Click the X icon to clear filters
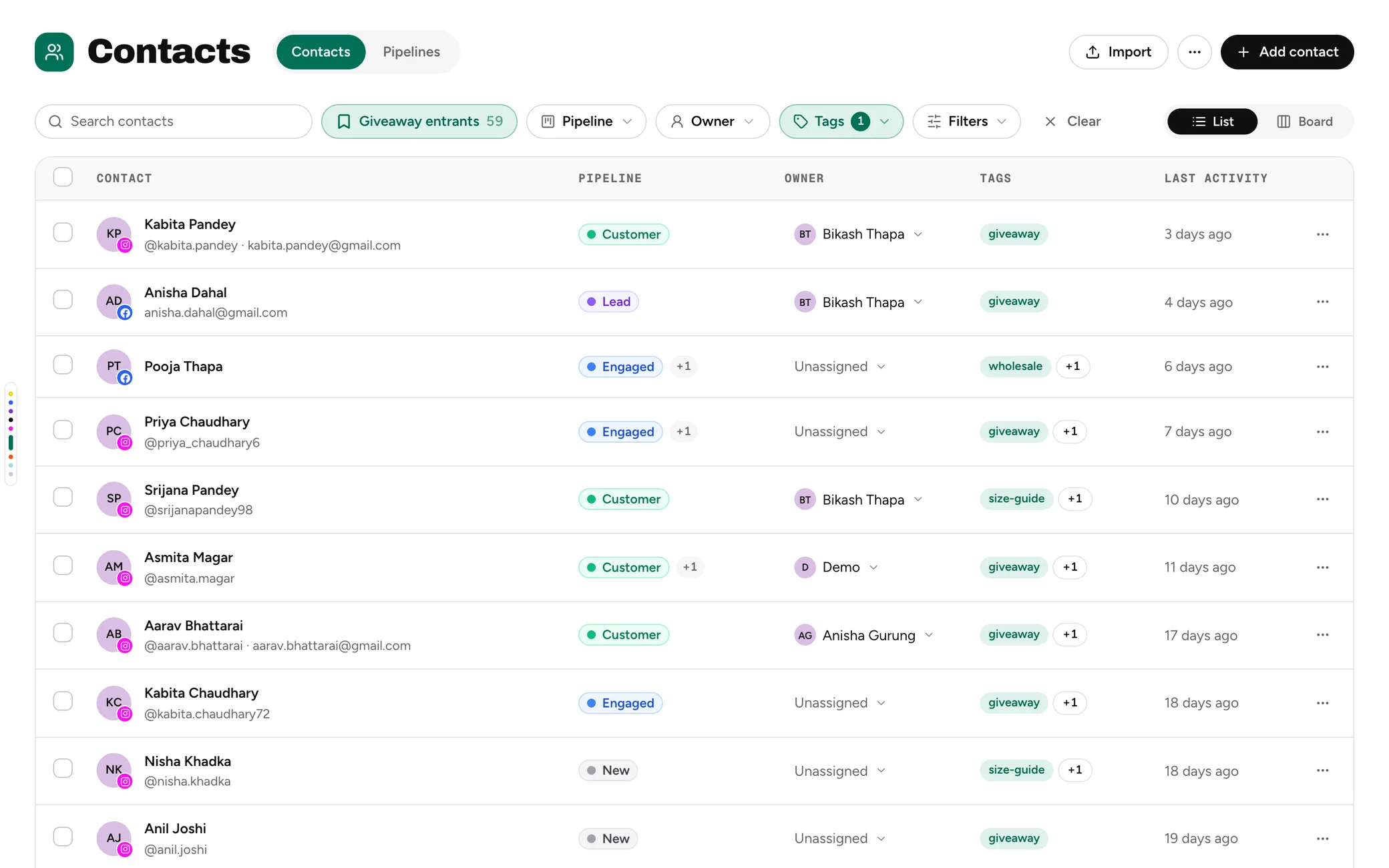 (1050, 122)
